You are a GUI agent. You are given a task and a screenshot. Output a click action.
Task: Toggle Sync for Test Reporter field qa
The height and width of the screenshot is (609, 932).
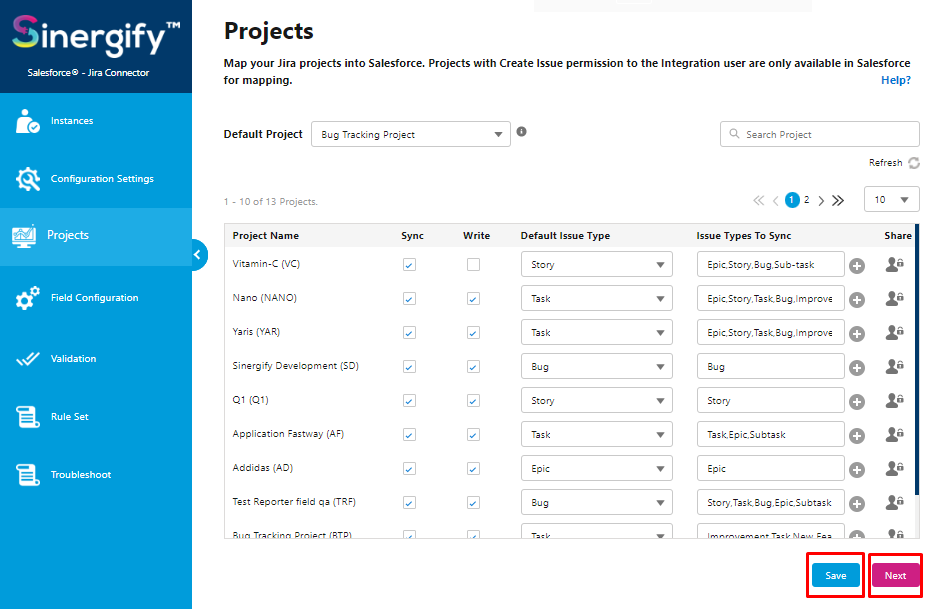coord(409,503)
